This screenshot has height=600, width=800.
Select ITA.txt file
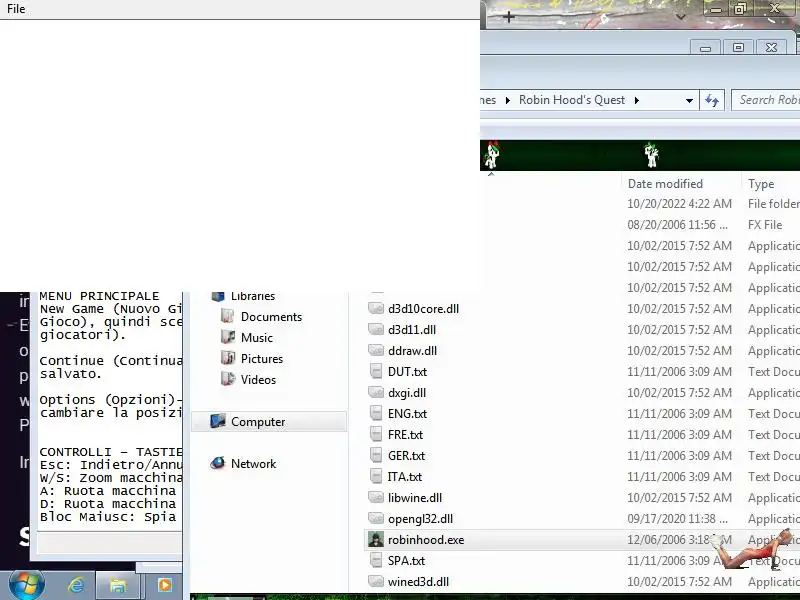[405, 477]
